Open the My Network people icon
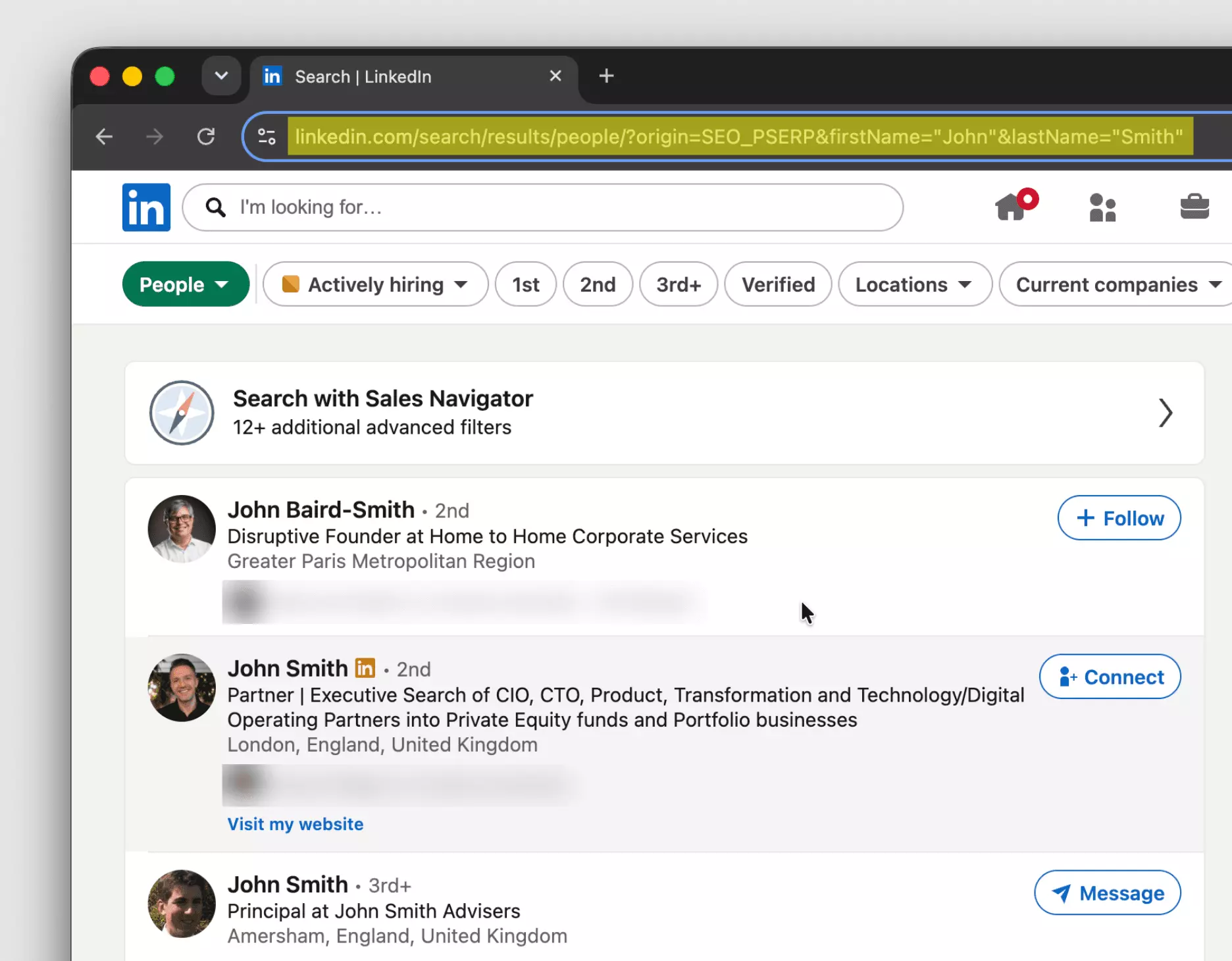 point(1102,207)
